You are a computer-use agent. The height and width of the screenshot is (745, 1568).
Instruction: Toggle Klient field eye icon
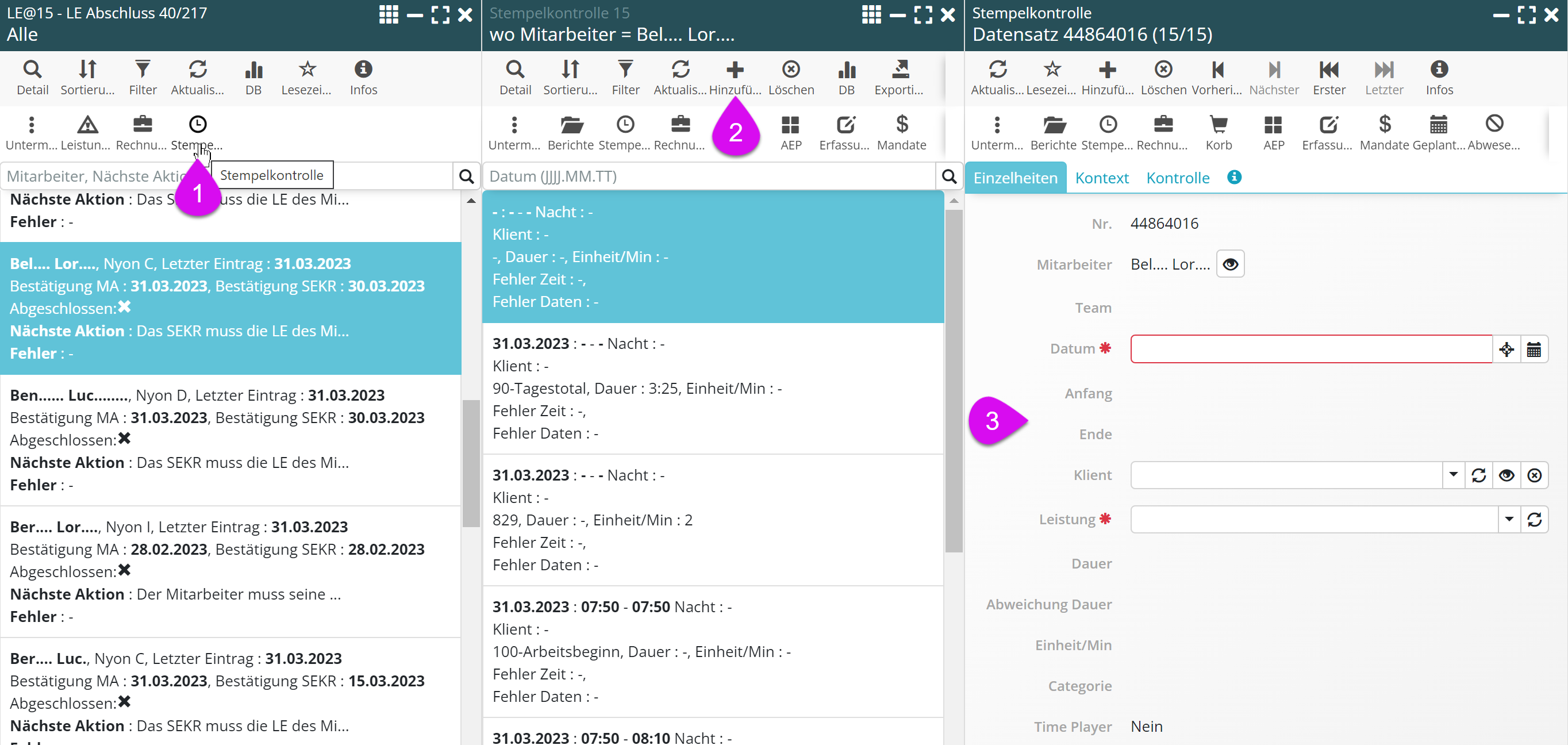pyautogui.click(x=1506, y=475)
